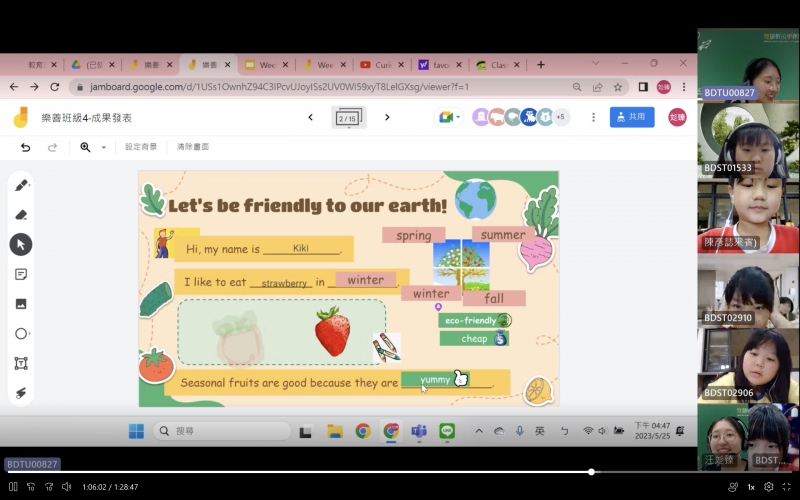
Task: Select the circle shape tool
Action: (x=21, y=334)
